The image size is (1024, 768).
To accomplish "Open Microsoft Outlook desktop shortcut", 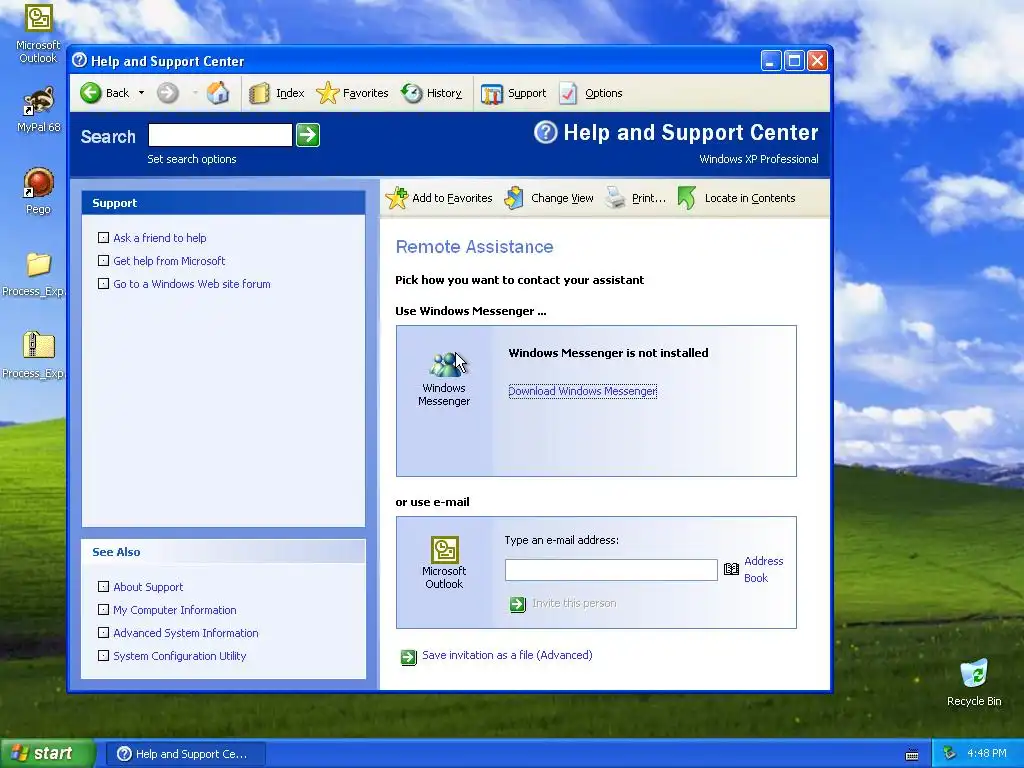I will pyautogui.click(x=38, y=33).
